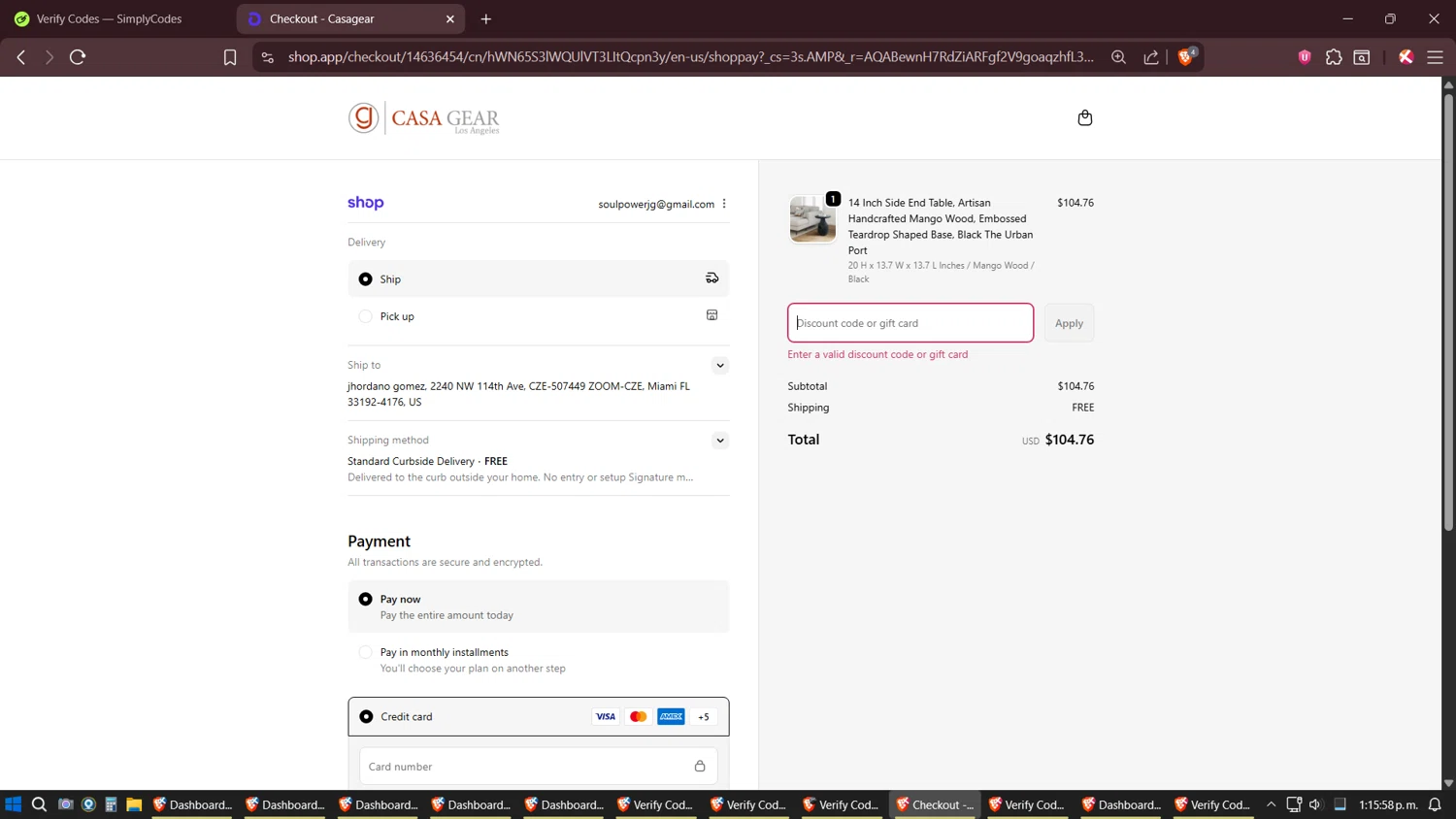
Task: Click the volume speaker tray icon
Action: [1315, 804]
